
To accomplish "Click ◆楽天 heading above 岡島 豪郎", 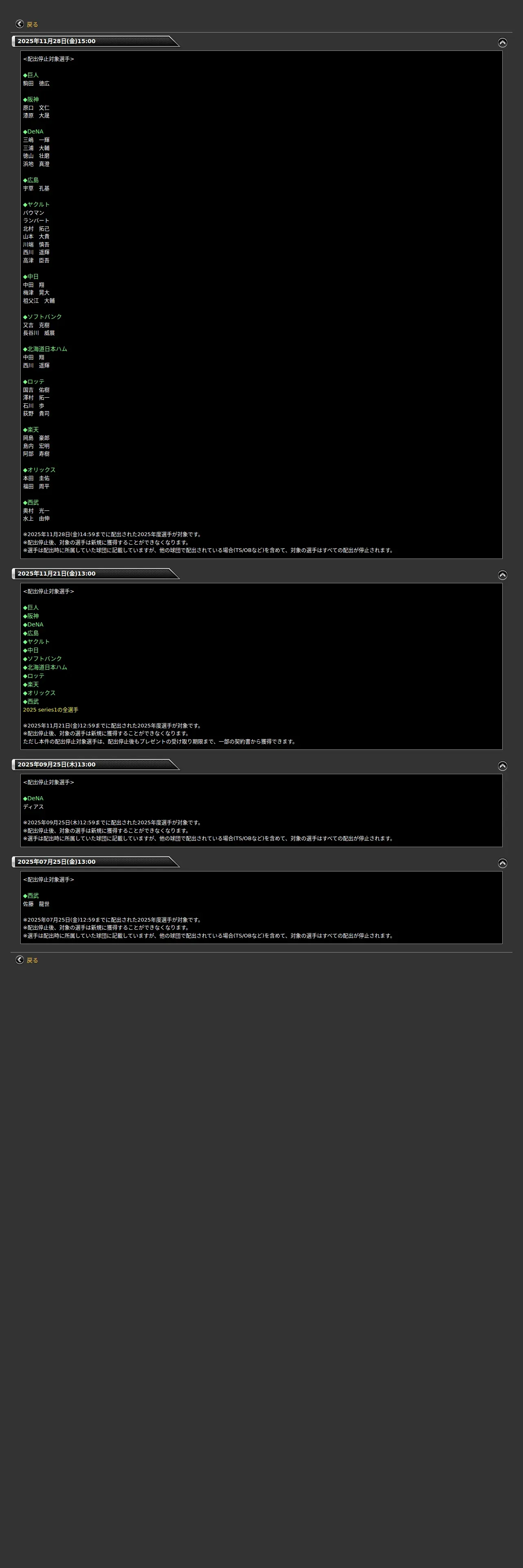I will point(31,430).
